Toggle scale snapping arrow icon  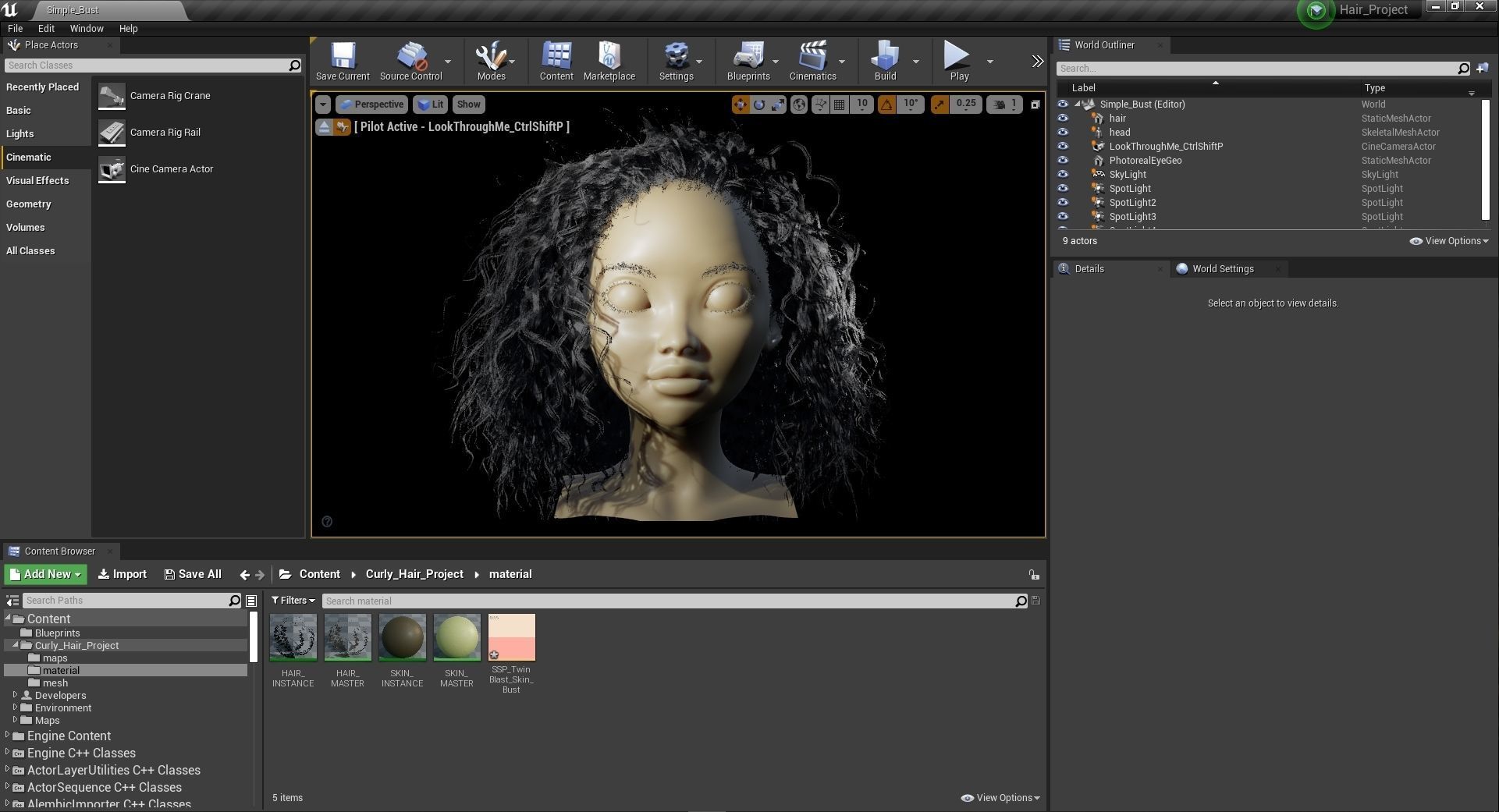[x=940, y=104]
